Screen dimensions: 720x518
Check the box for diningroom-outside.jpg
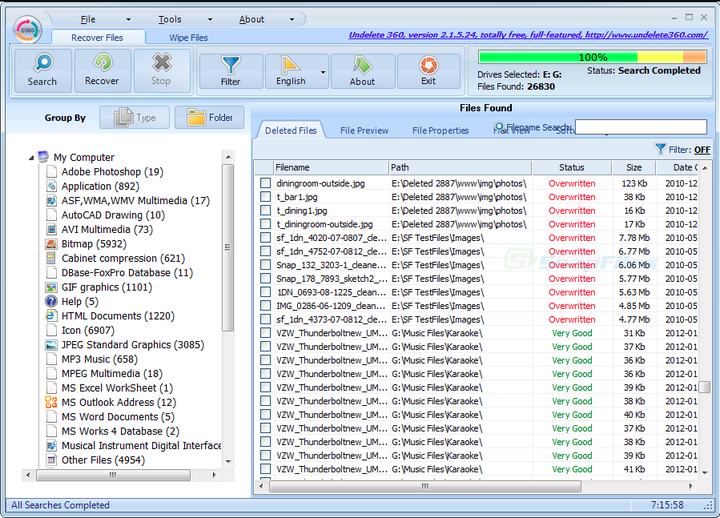(x=265, y=183)
